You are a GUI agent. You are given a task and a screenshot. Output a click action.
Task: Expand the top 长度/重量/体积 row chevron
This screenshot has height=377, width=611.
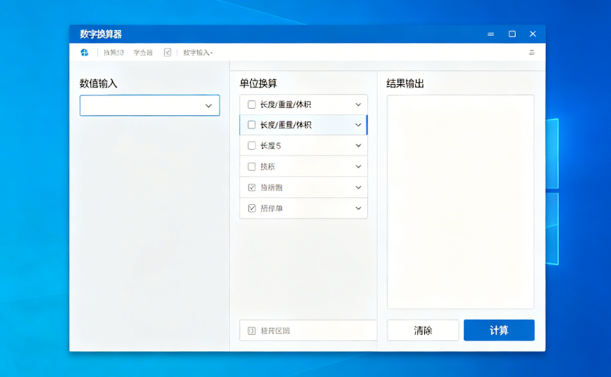358,104
